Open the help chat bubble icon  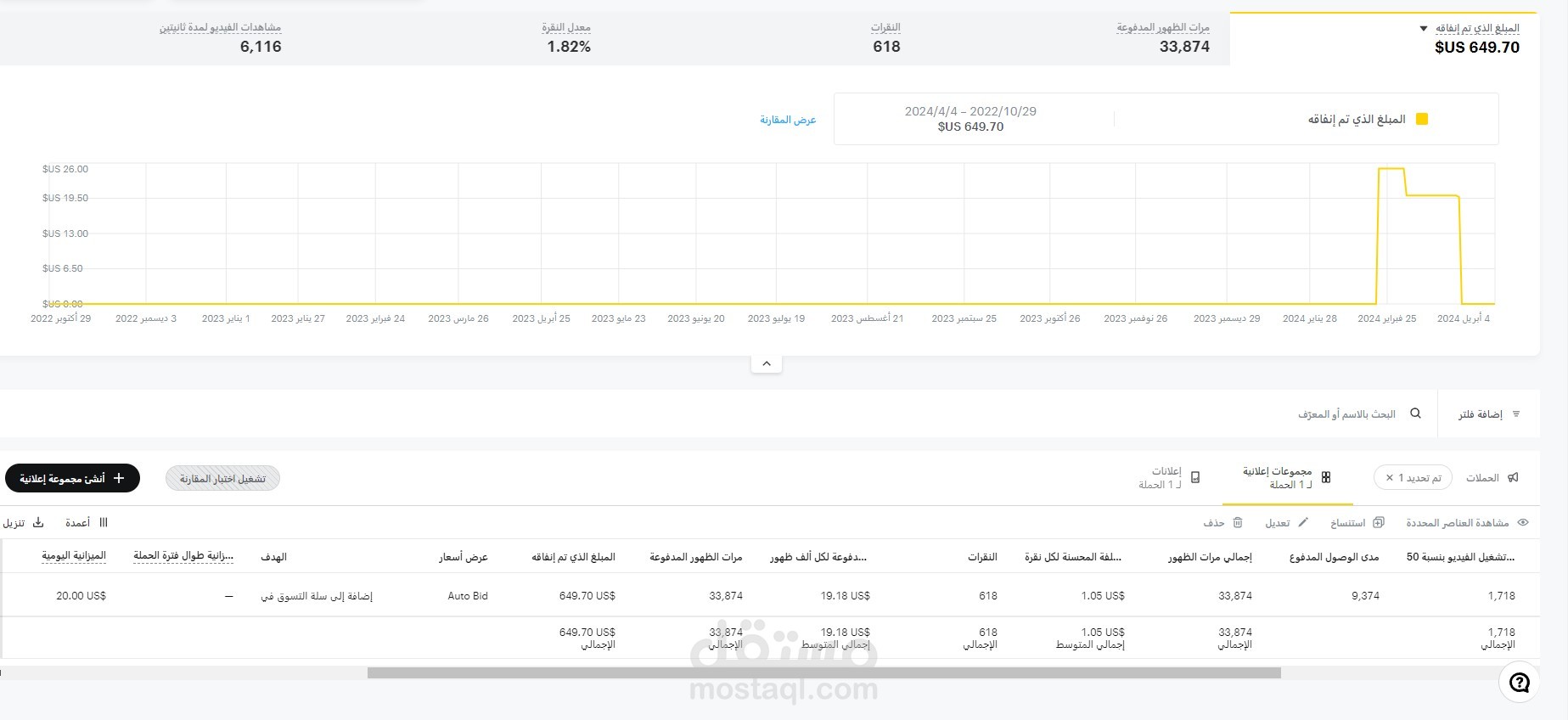1519,682
